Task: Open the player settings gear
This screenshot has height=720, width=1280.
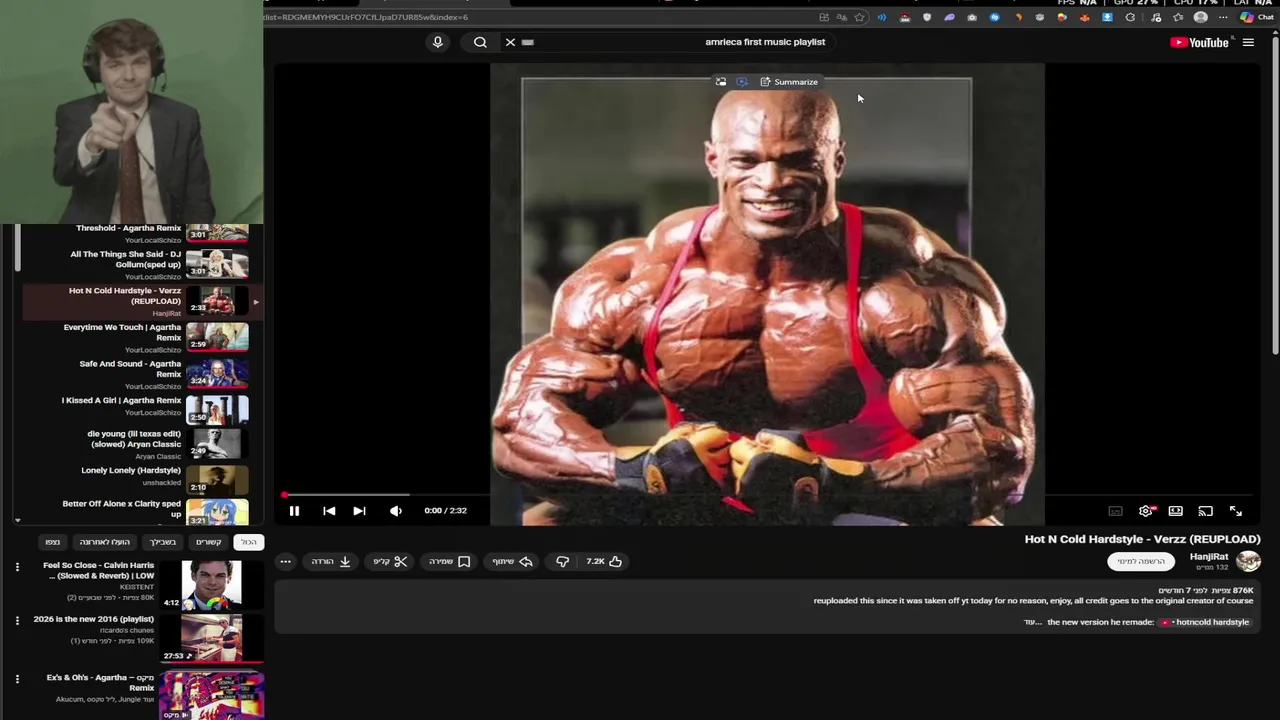Action: point(1146,511)
